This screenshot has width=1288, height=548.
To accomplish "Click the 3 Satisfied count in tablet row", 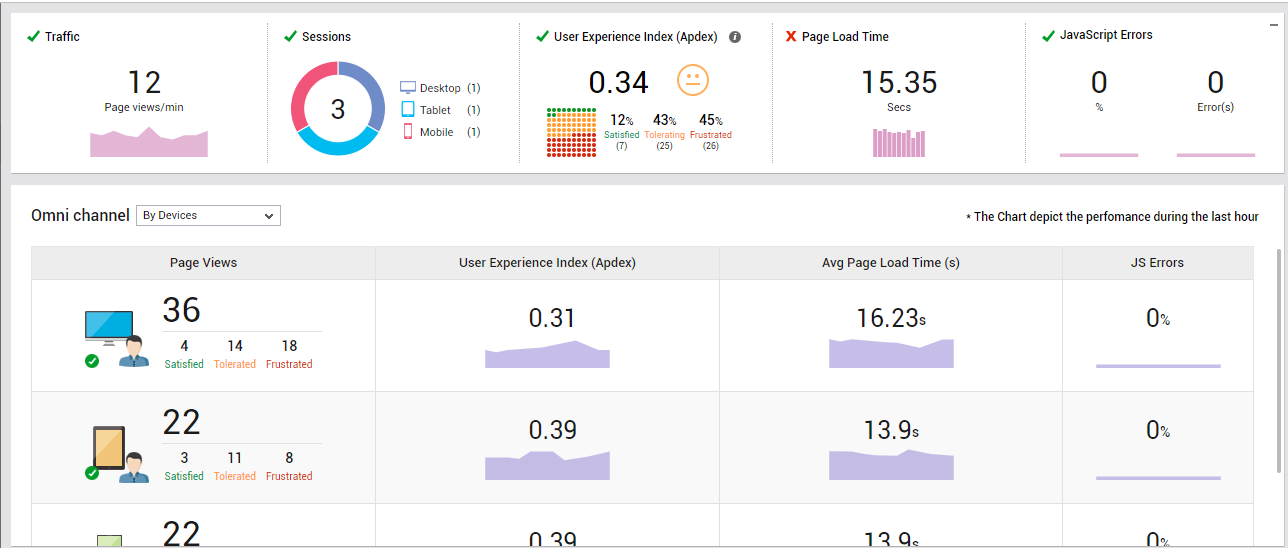I will [x=184, y=458].
